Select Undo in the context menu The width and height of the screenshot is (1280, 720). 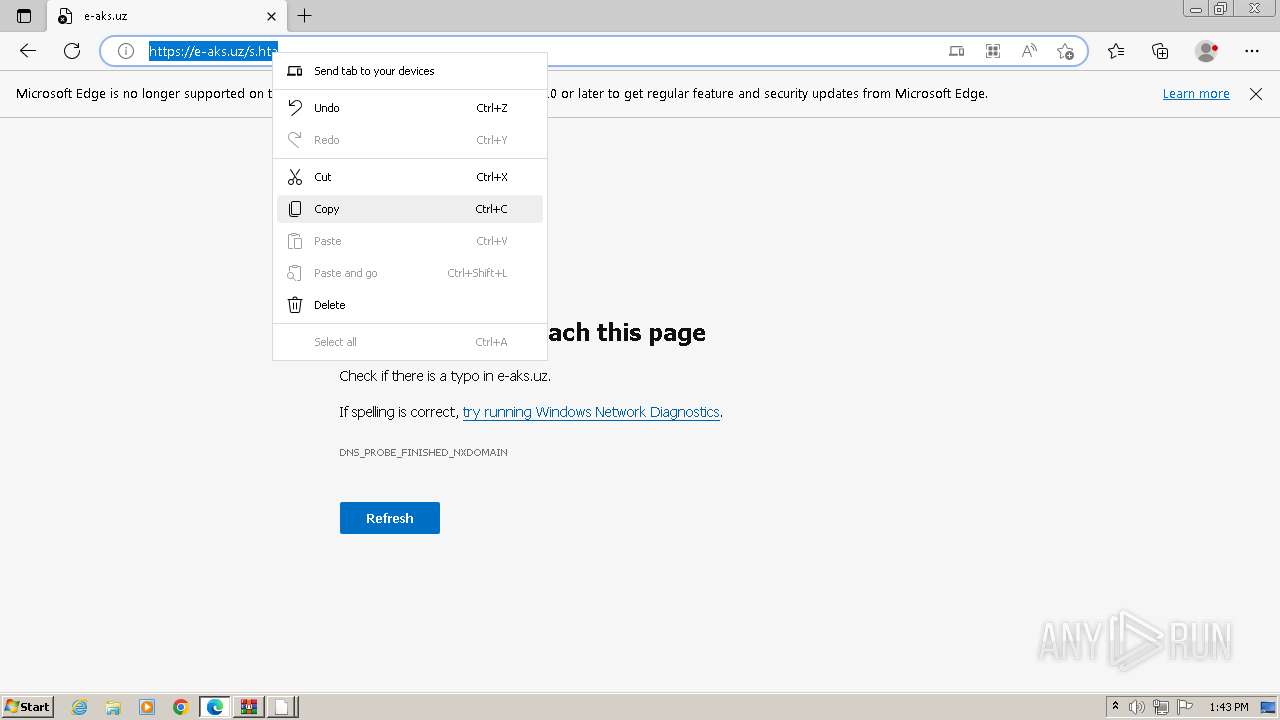click(410, 108)
